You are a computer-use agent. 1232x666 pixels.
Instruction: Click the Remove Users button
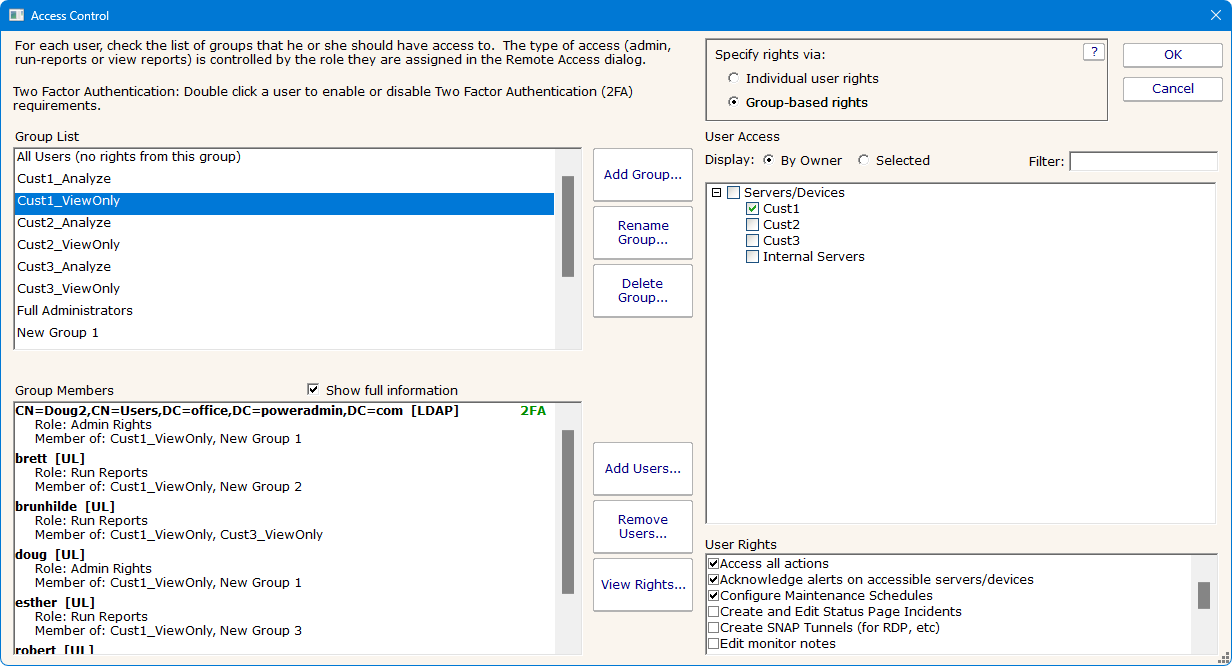click(642, 526)
